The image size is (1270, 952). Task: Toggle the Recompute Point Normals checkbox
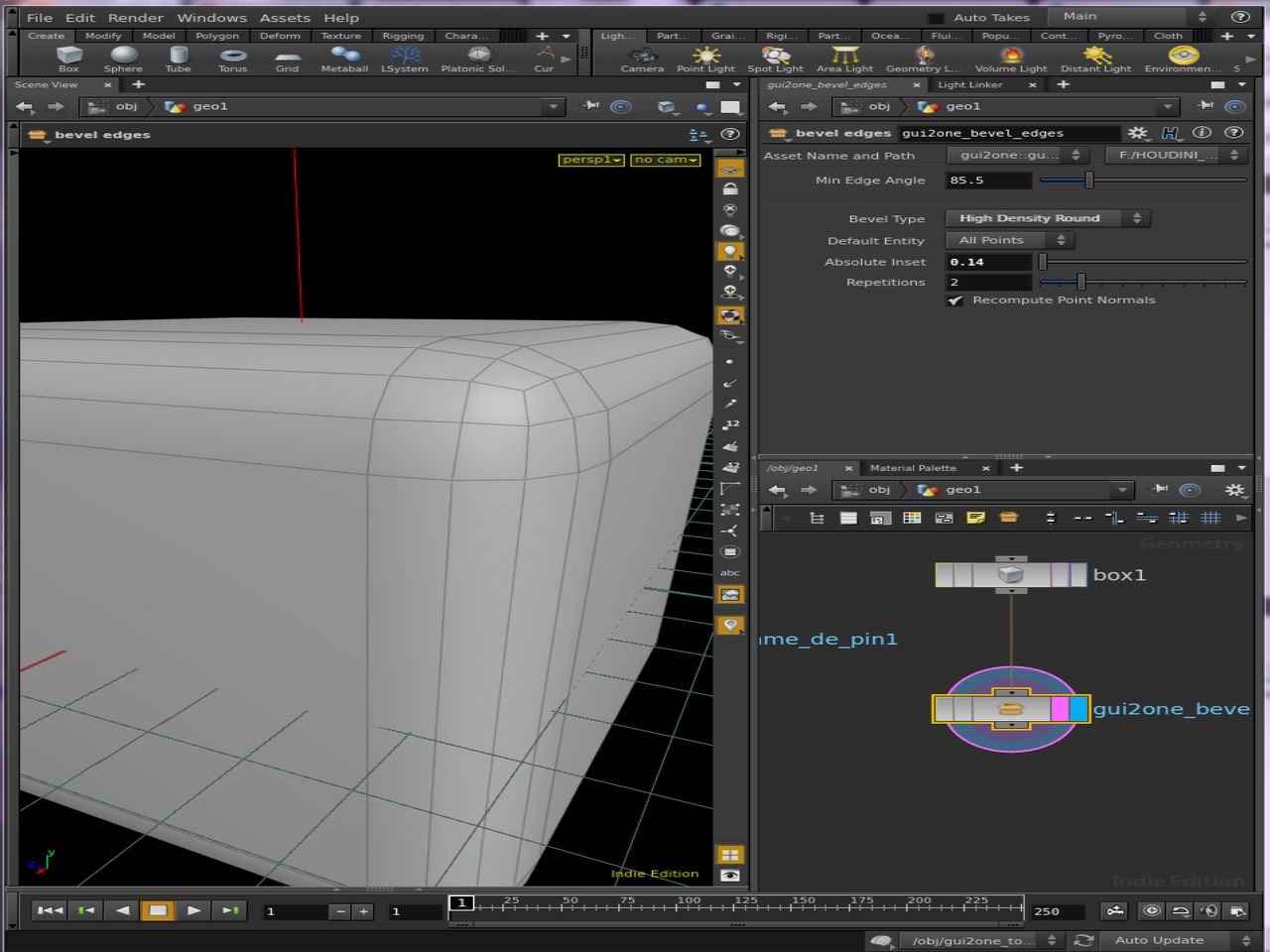click(954, 299)
